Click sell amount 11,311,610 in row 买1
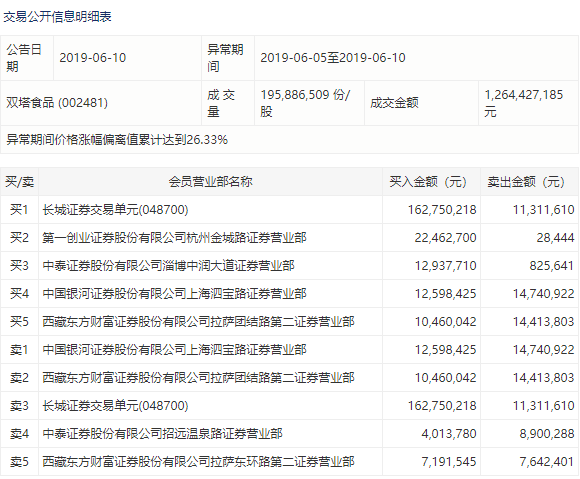 click(x=543, y=210)
